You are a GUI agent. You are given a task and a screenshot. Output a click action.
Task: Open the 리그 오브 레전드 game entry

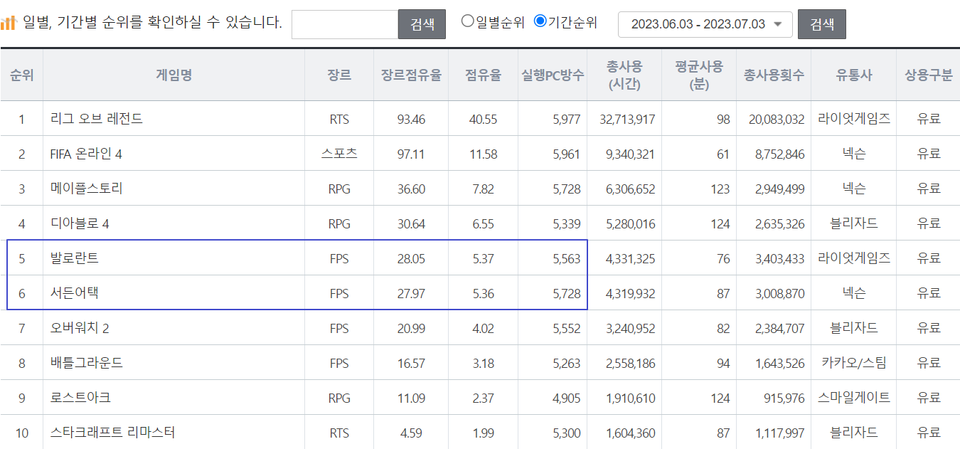coord(97,119)
